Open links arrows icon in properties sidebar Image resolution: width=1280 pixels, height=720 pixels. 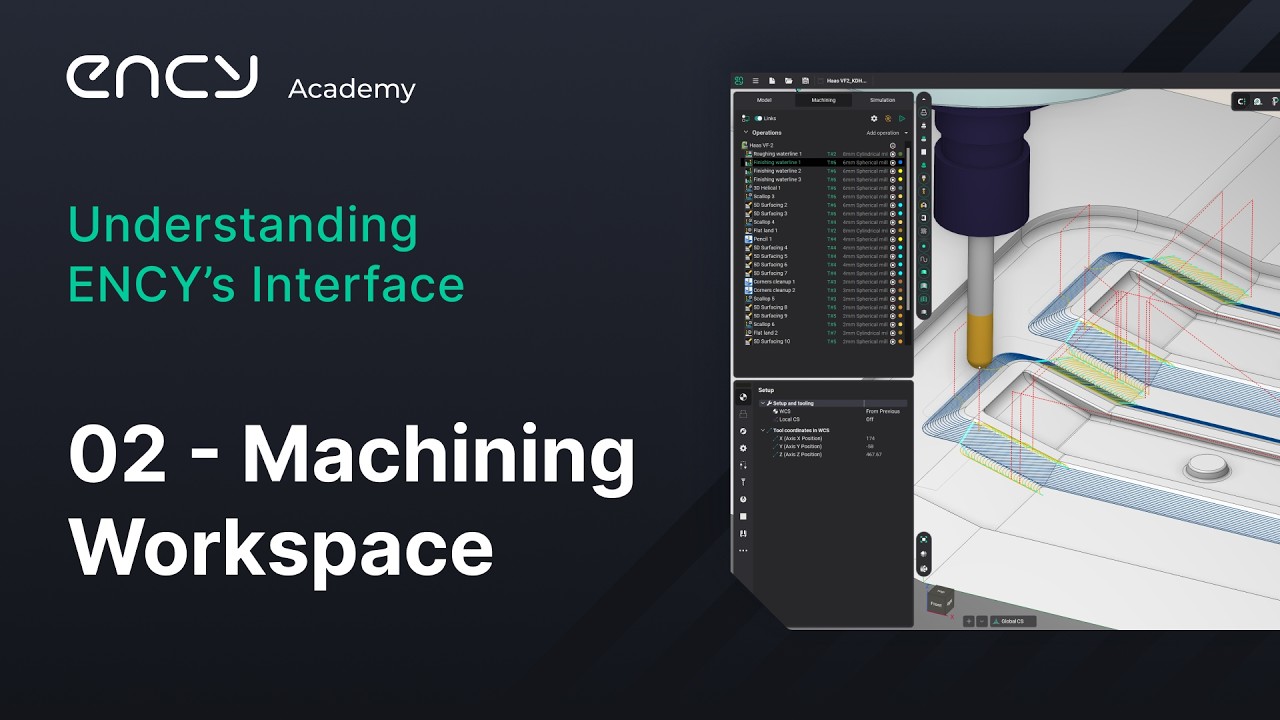[743, 465]
